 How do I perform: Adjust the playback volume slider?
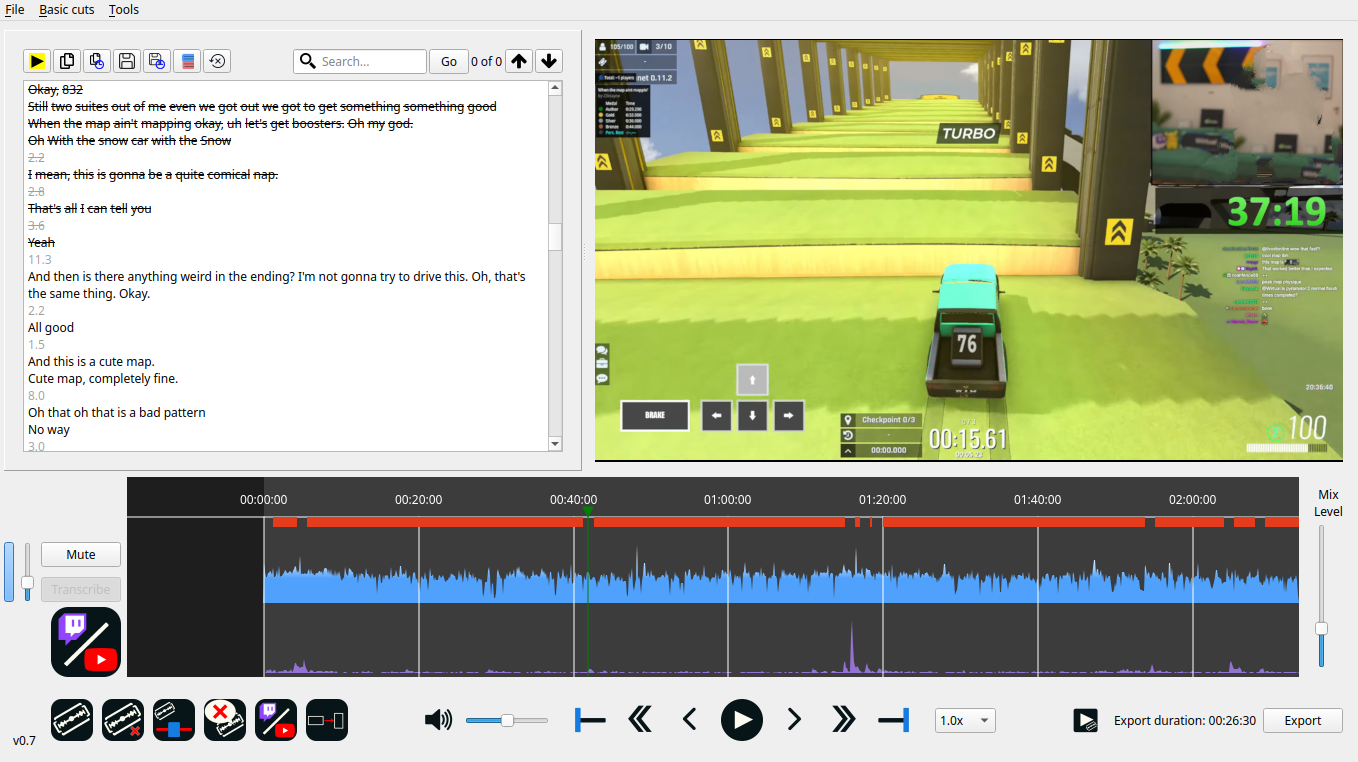point(507,720)
